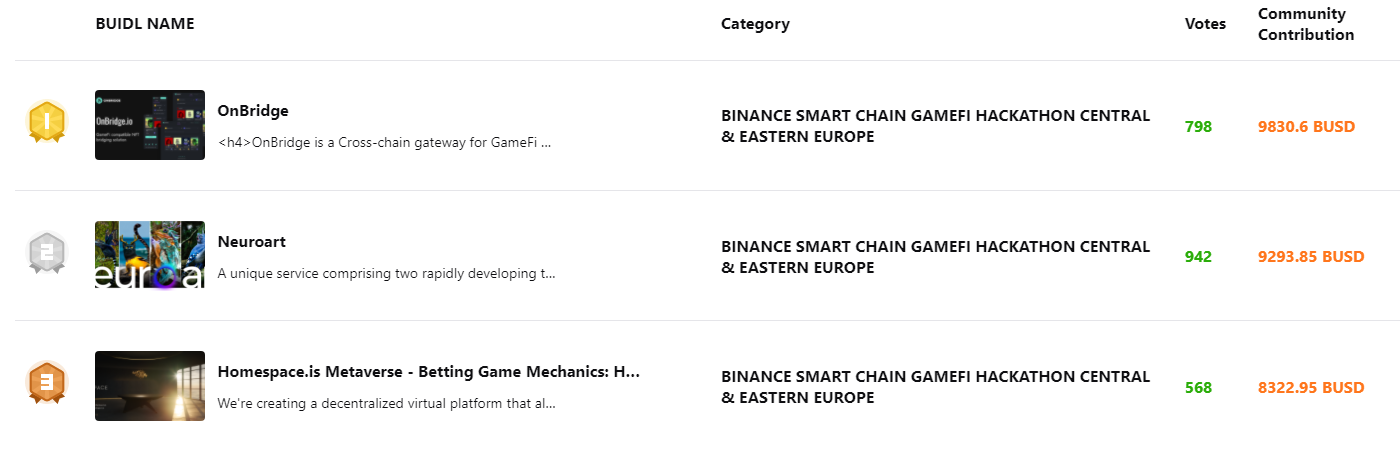
Task: Click the Neuroart description text
Action: click(x=386, y=273)
